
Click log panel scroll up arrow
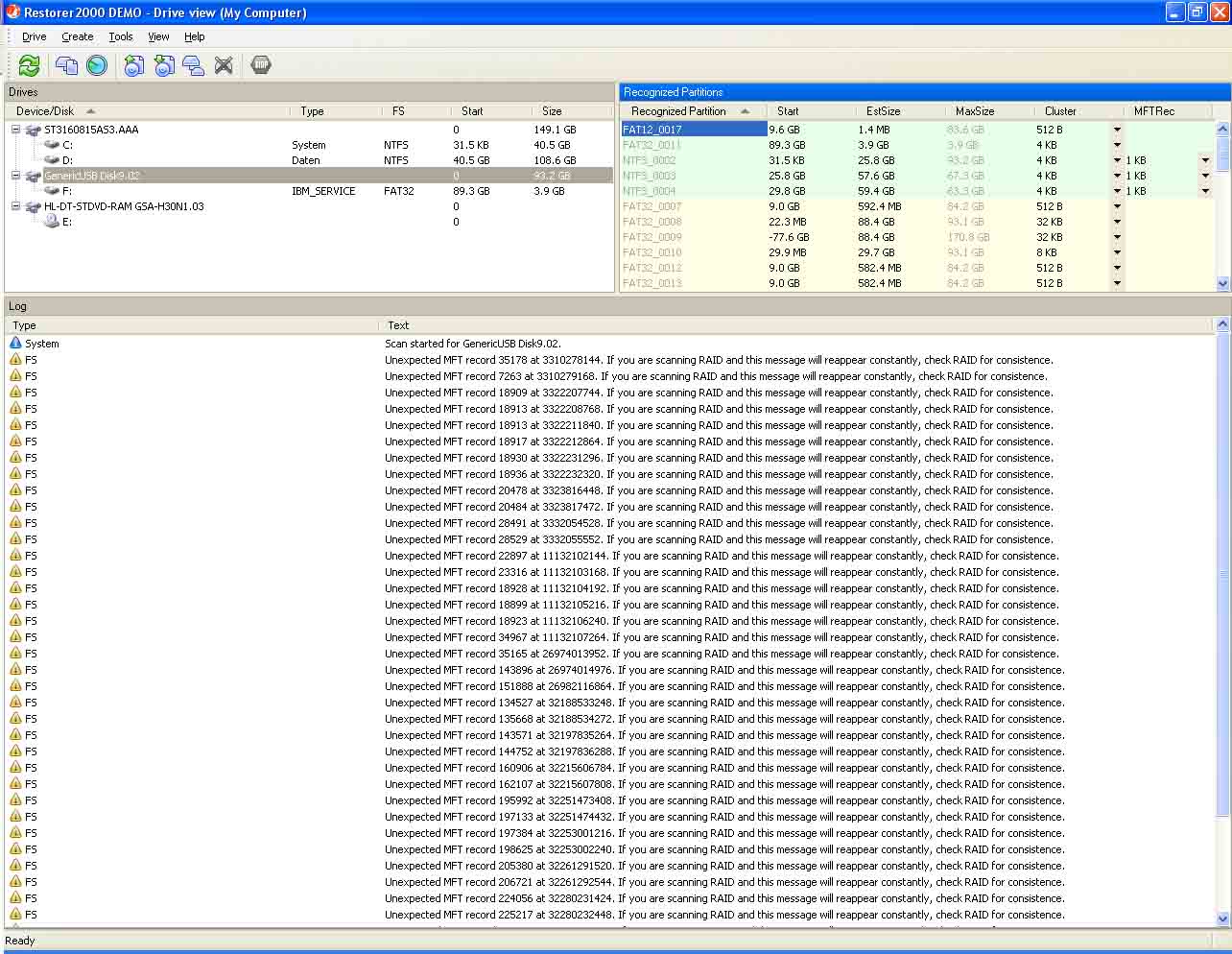click(1222, 324)
